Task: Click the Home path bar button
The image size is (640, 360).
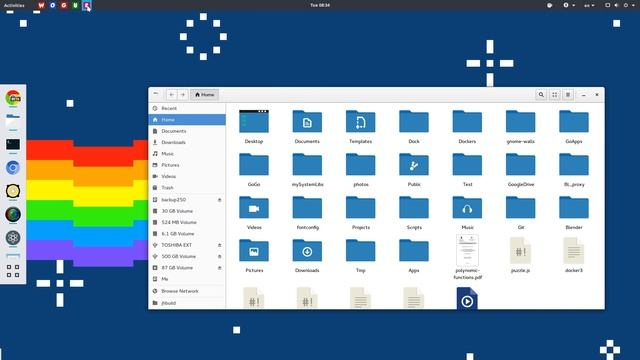Action: click(204, 95)
